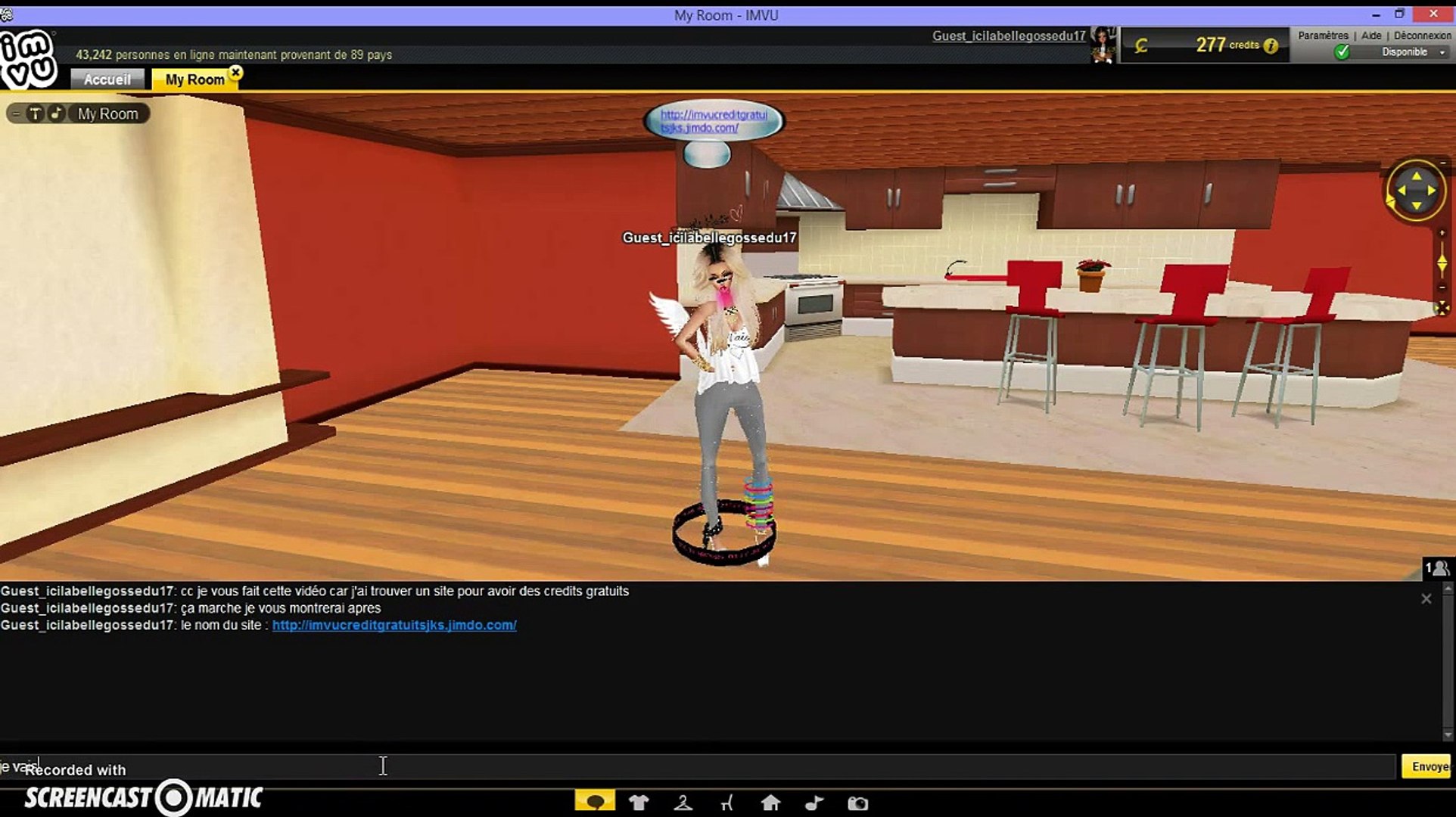Click the Envoyer send button

coord(1427,766)
